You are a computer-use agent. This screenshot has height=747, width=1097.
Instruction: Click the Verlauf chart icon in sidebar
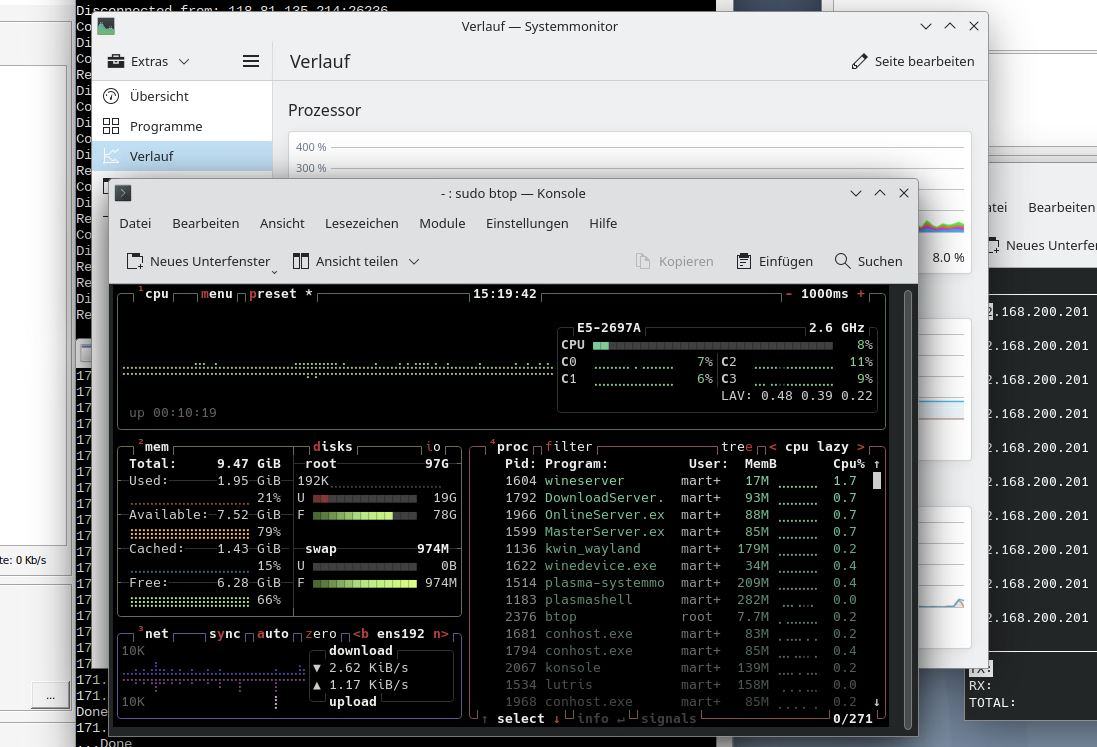(x=111, y=157)
